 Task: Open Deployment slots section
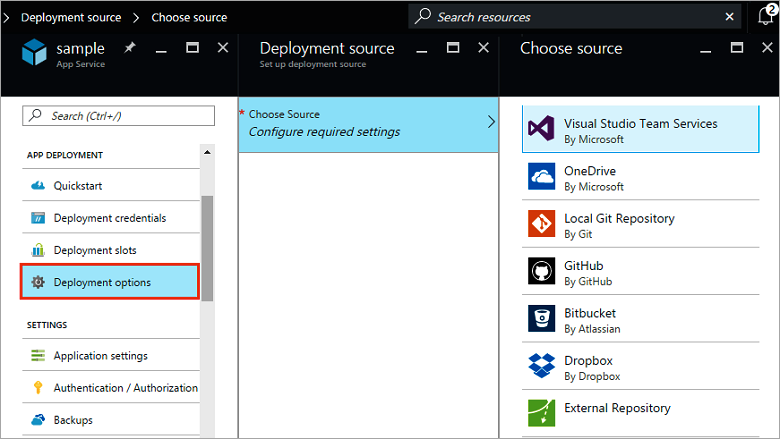(x=95, y=250)
